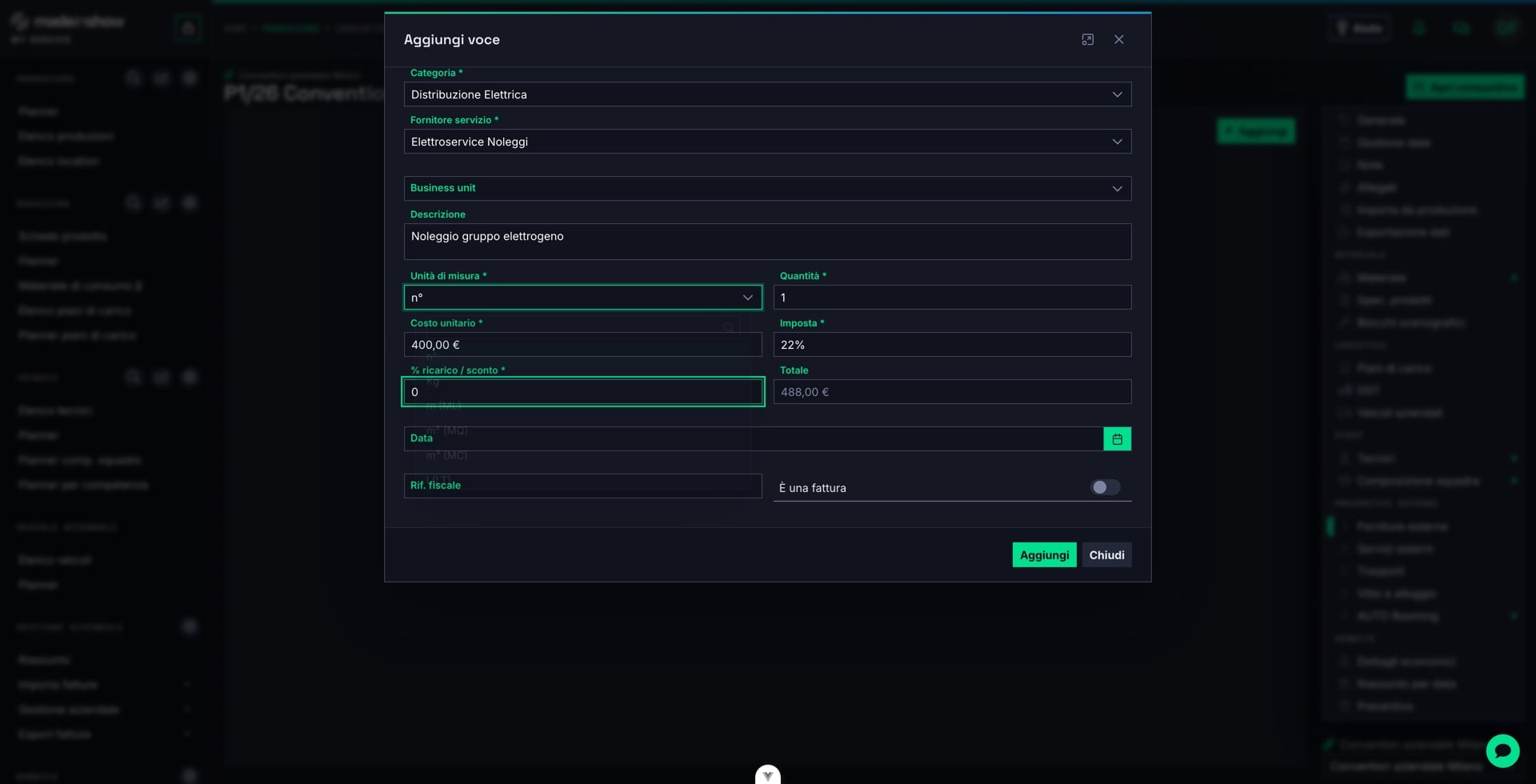Open the Categoria dropdown showing Distribuzione Elettrica

tap(767, 94)
